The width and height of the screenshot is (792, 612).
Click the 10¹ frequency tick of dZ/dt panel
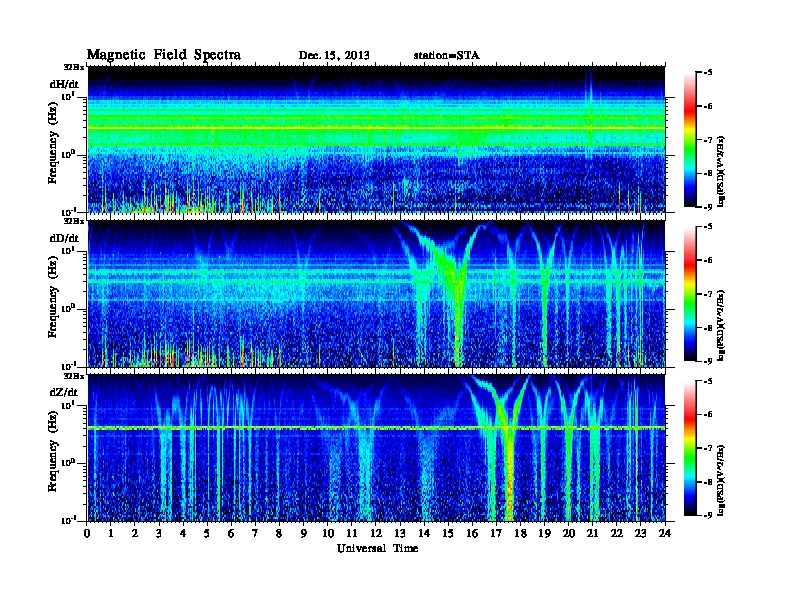68,405
